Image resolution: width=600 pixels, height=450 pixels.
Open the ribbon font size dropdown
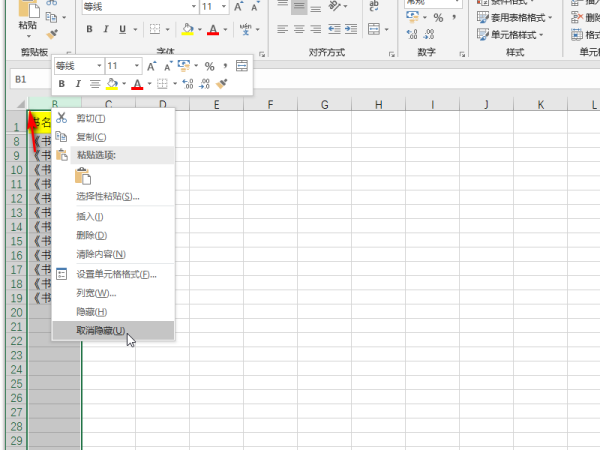coord(221,6)
